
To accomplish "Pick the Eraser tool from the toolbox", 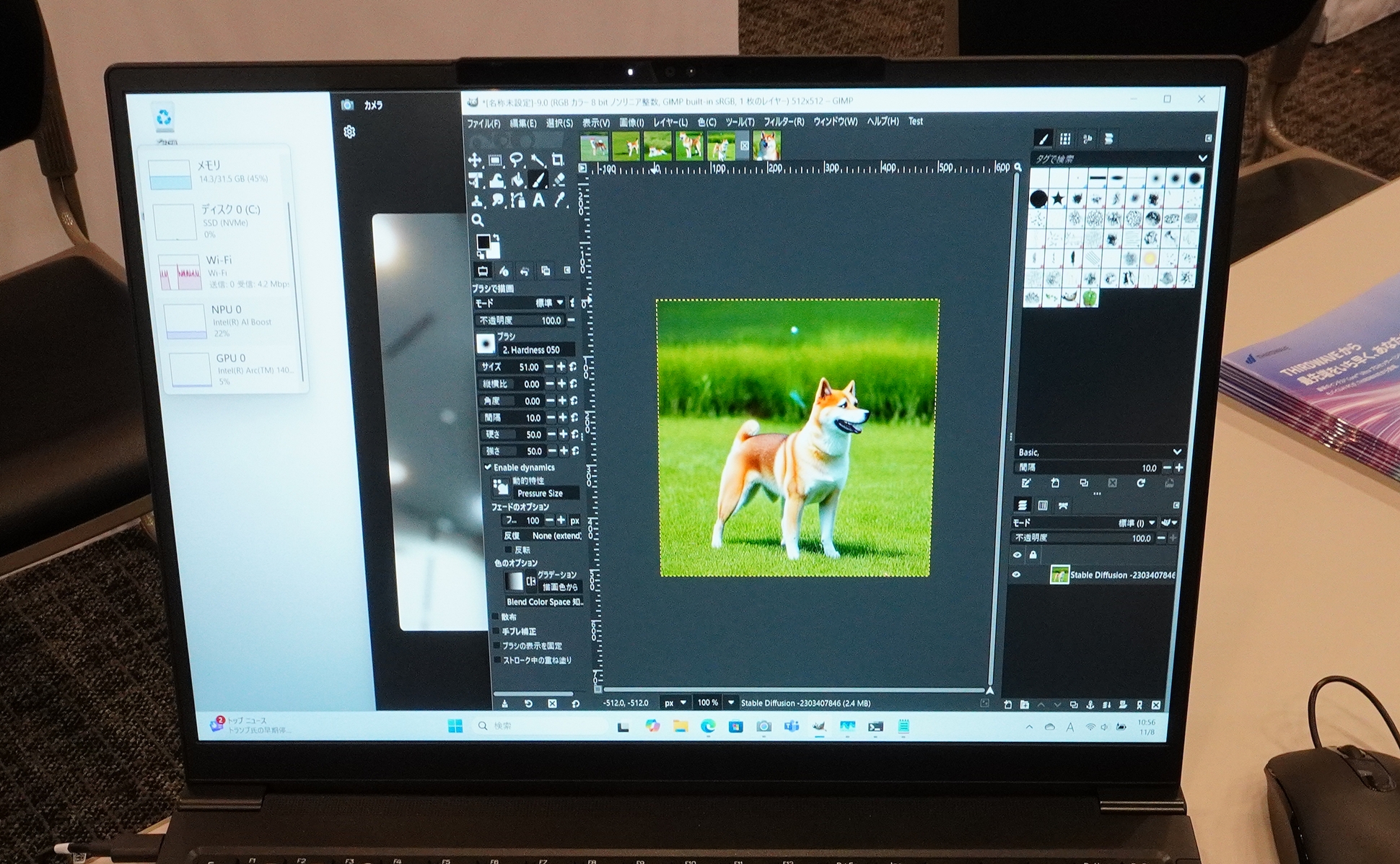I will [561, 181].
